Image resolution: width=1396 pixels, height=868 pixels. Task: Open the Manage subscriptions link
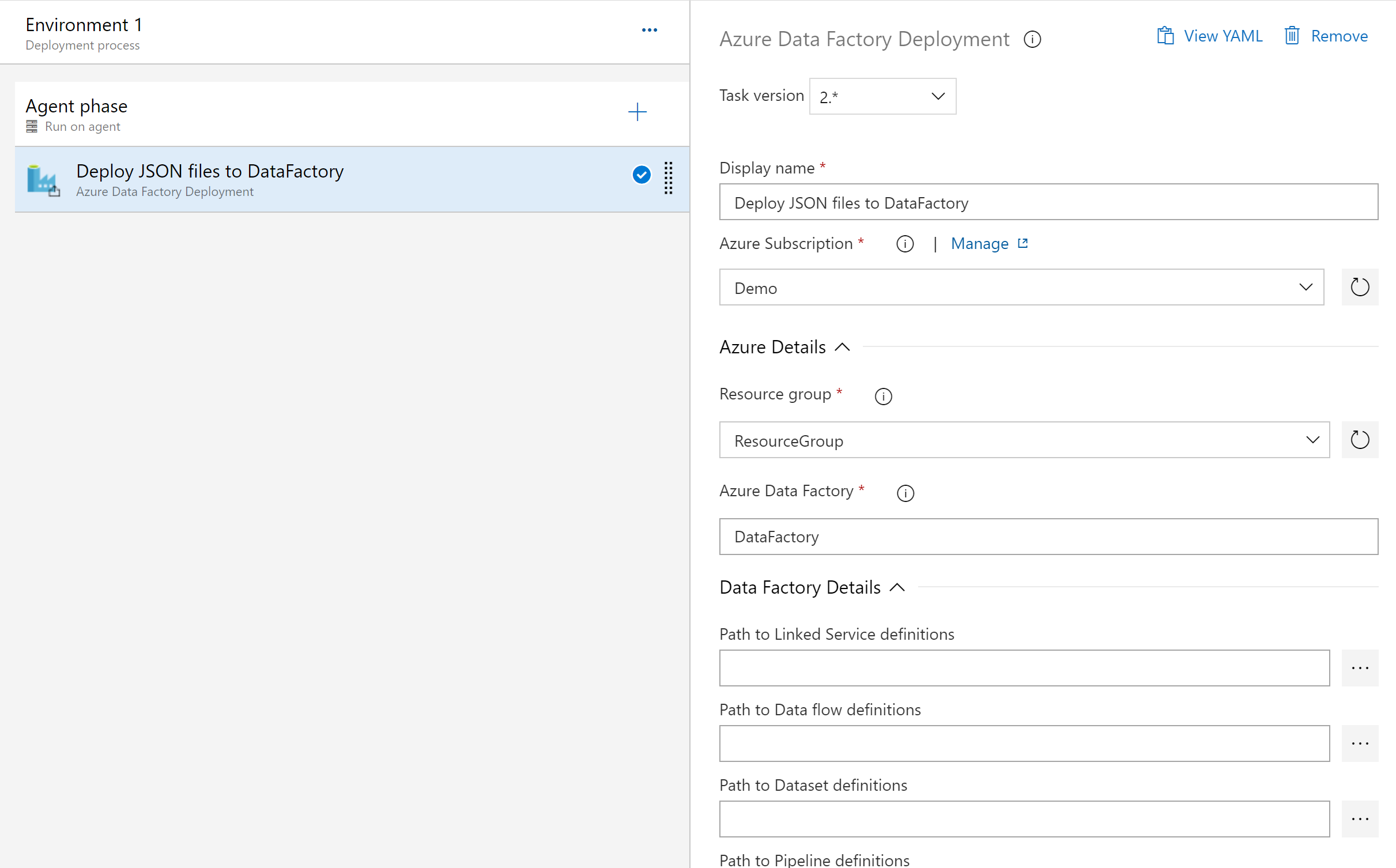pyautogui.click(x=988, y=244)
